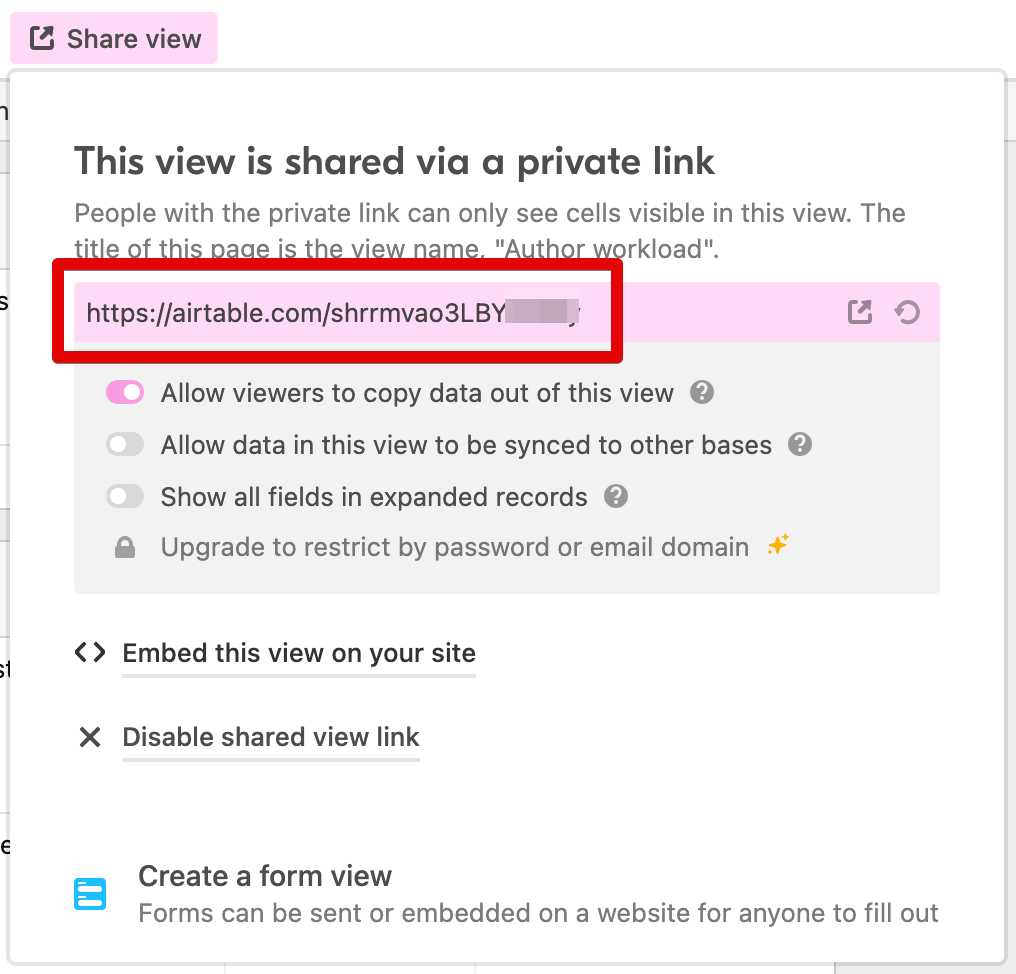Open the shared link in new tab icon
The height and width of the screenshot is (974, 1016).
point(860,313)
